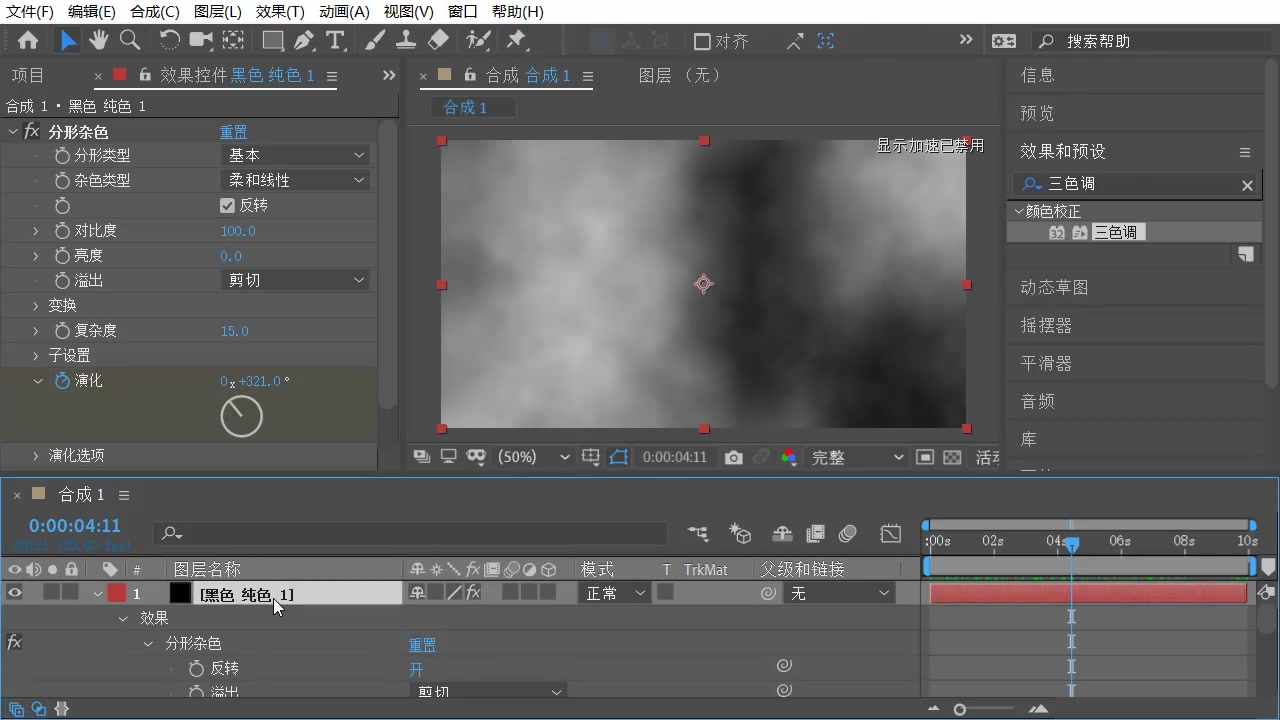1280x720 pixels.
Task: Toggle 反转 timeline value 开
Action: (416, 670)
